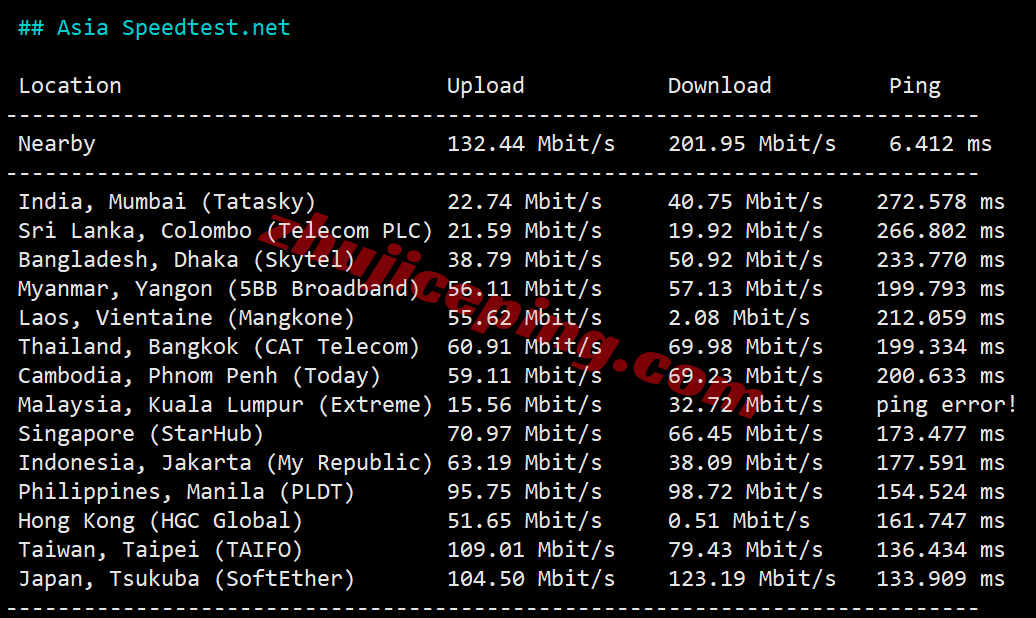Click the 'Location' column header
This screenshot has height=618, width=1036.
coord(70,86)
